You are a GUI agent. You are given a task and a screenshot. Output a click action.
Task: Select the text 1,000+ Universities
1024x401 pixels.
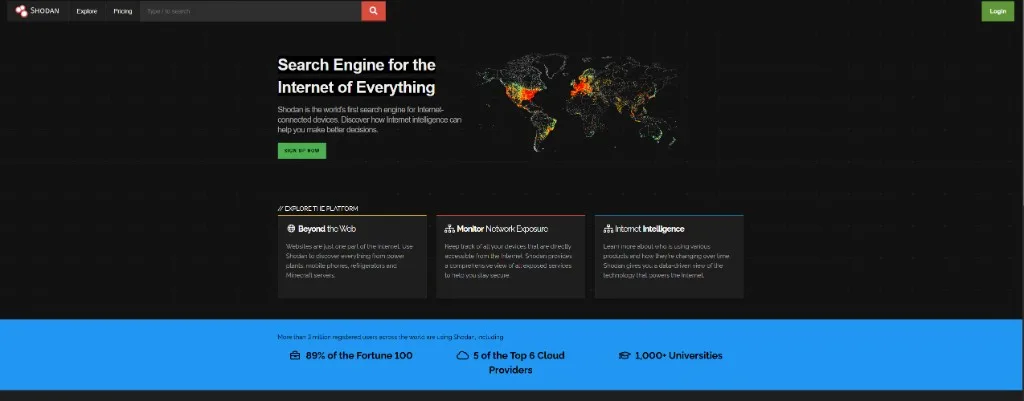[679, 356]
